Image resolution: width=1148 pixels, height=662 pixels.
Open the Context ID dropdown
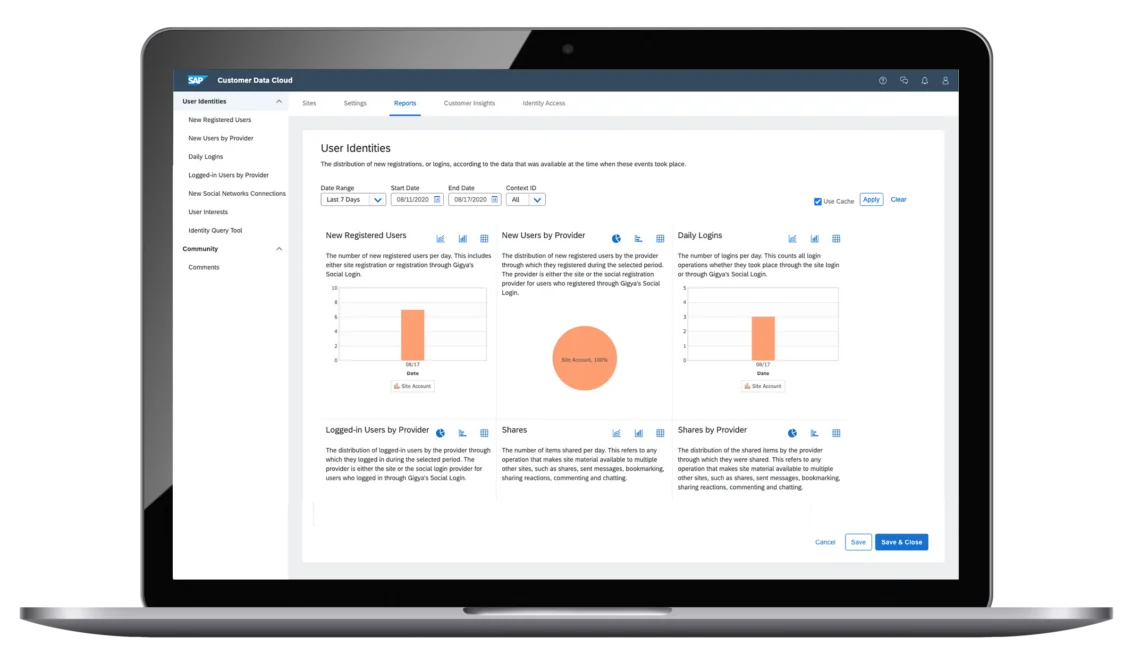pos(539,199)
